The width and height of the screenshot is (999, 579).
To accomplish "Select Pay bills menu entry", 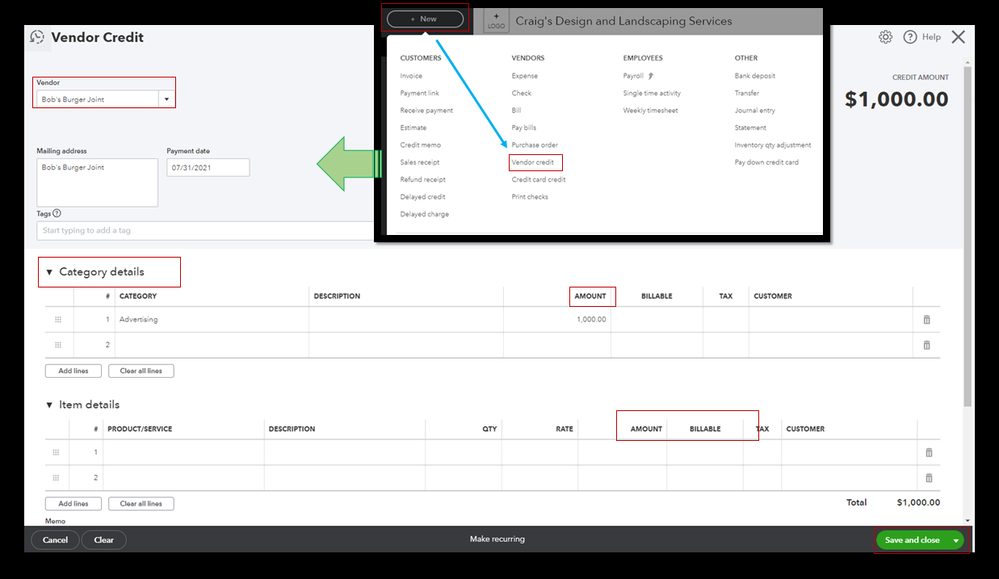I will click(524, 127).
